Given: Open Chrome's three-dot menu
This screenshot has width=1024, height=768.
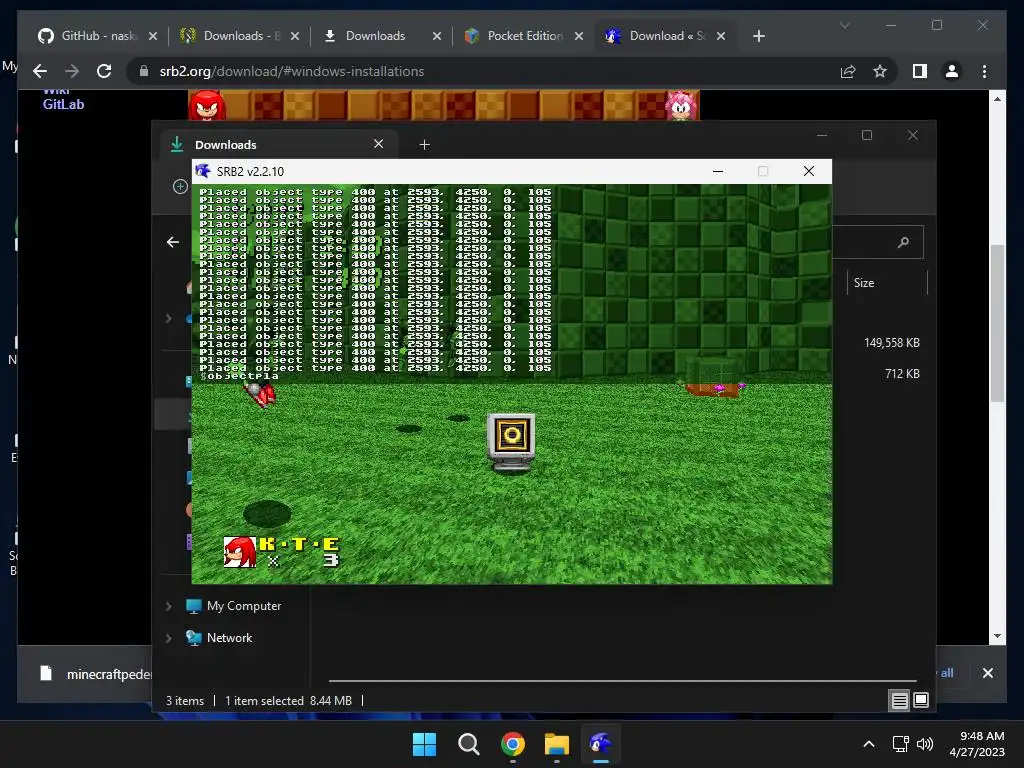Looking at the screenshot, I should point(984,71).
